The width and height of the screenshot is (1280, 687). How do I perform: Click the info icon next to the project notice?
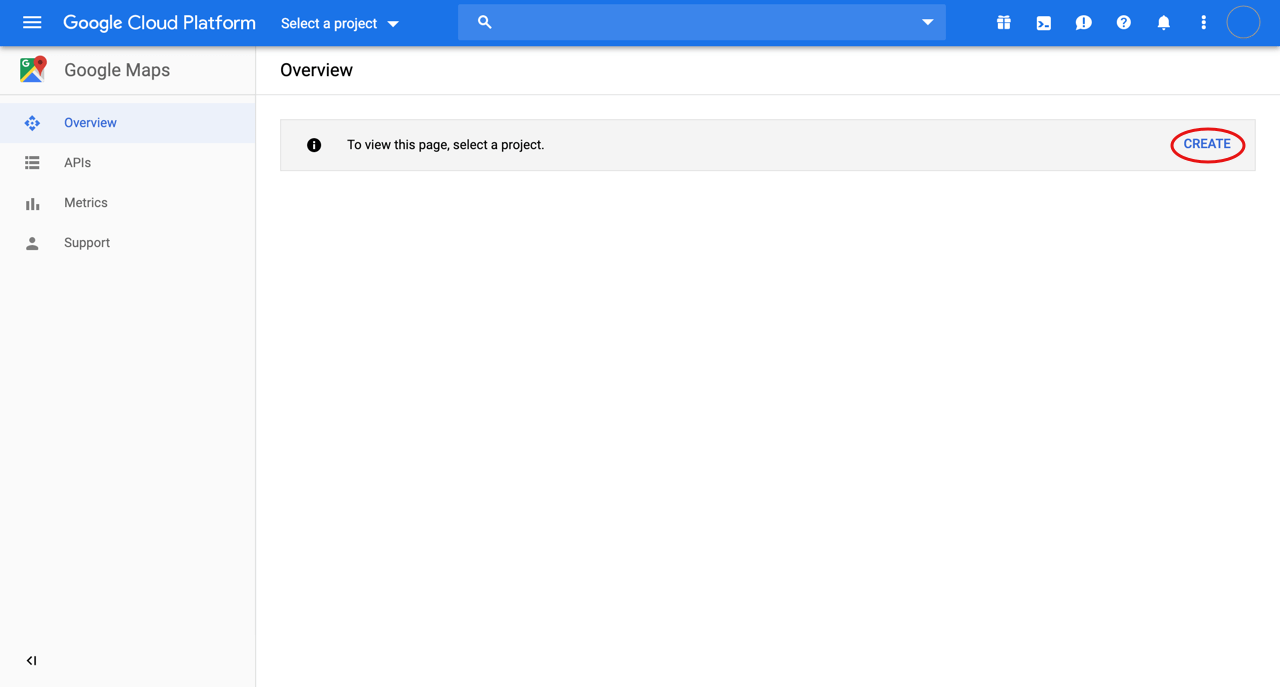(x=313, y=144)
